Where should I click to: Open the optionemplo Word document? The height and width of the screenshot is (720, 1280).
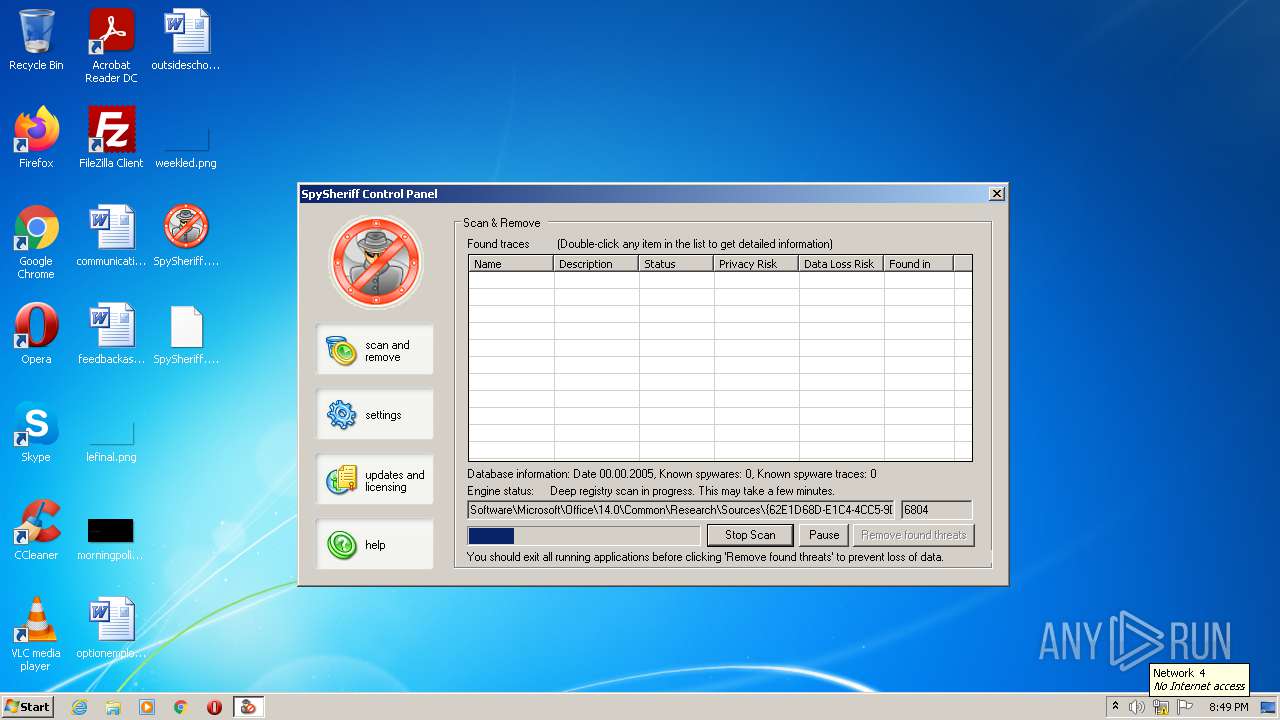point(111,628)
